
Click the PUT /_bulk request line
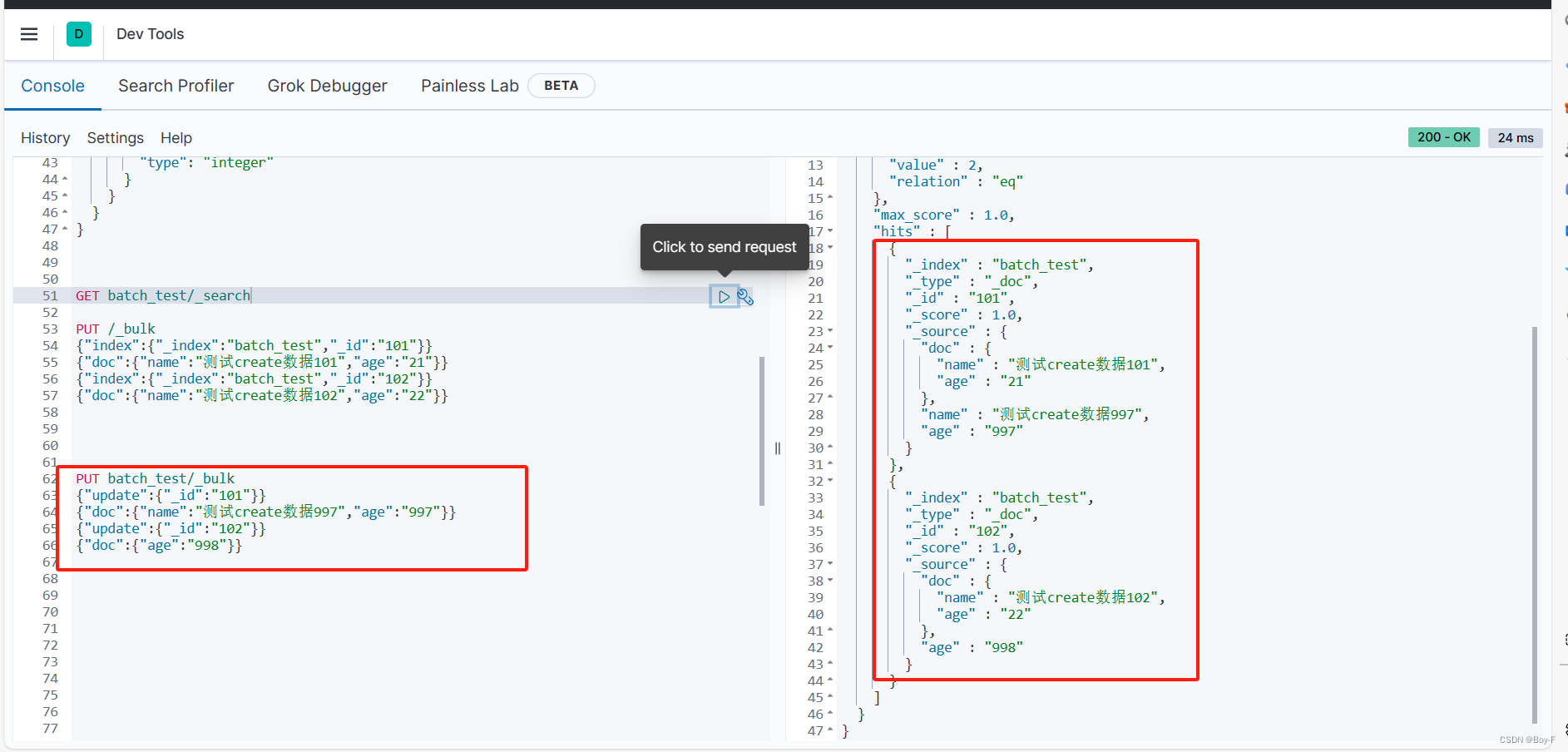coord(116,329)
